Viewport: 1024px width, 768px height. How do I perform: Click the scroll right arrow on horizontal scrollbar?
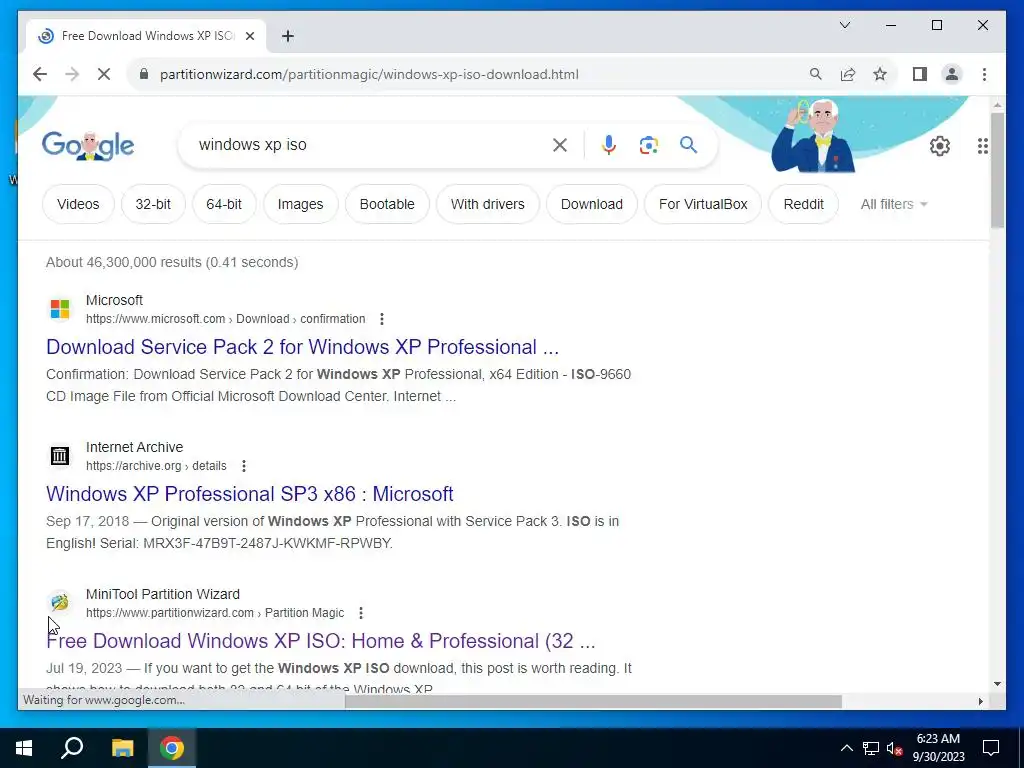(980, 701)
